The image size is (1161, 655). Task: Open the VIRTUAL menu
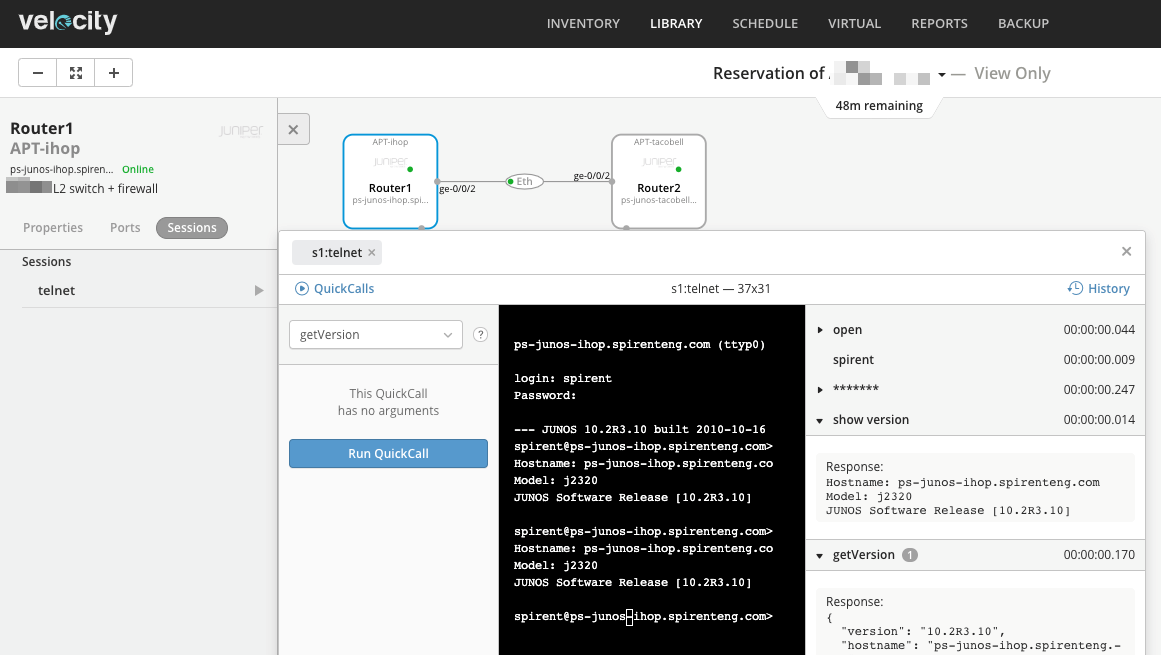pyautogui.click(x=854, y=24)
